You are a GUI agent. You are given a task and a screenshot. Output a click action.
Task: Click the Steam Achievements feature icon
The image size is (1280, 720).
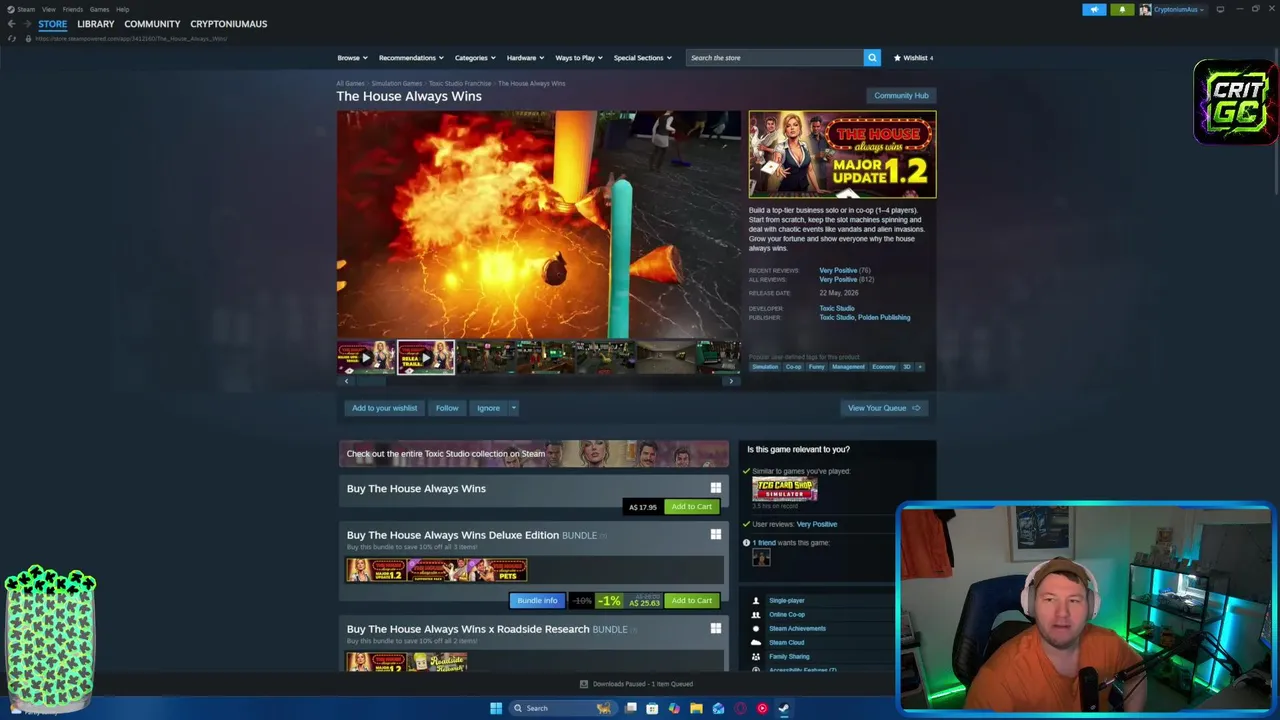756,629
